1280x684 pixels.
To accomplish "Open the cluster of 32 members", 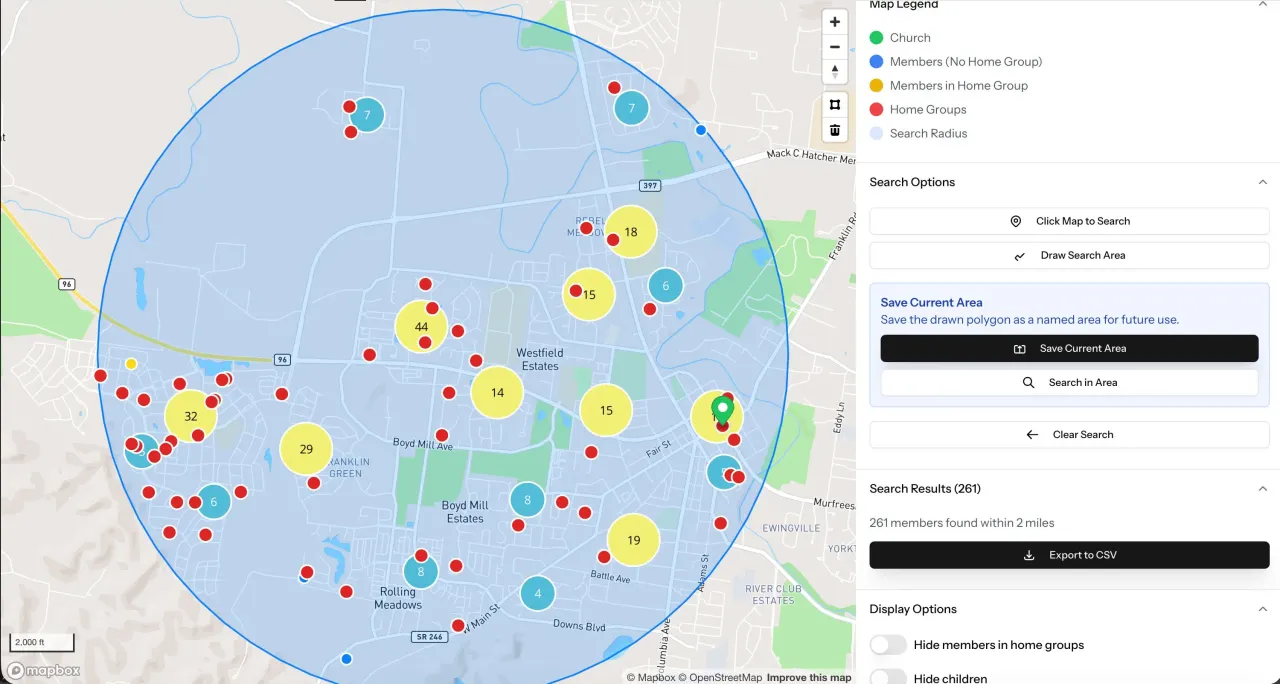I will pyautogui.click(x=191, y=417).
